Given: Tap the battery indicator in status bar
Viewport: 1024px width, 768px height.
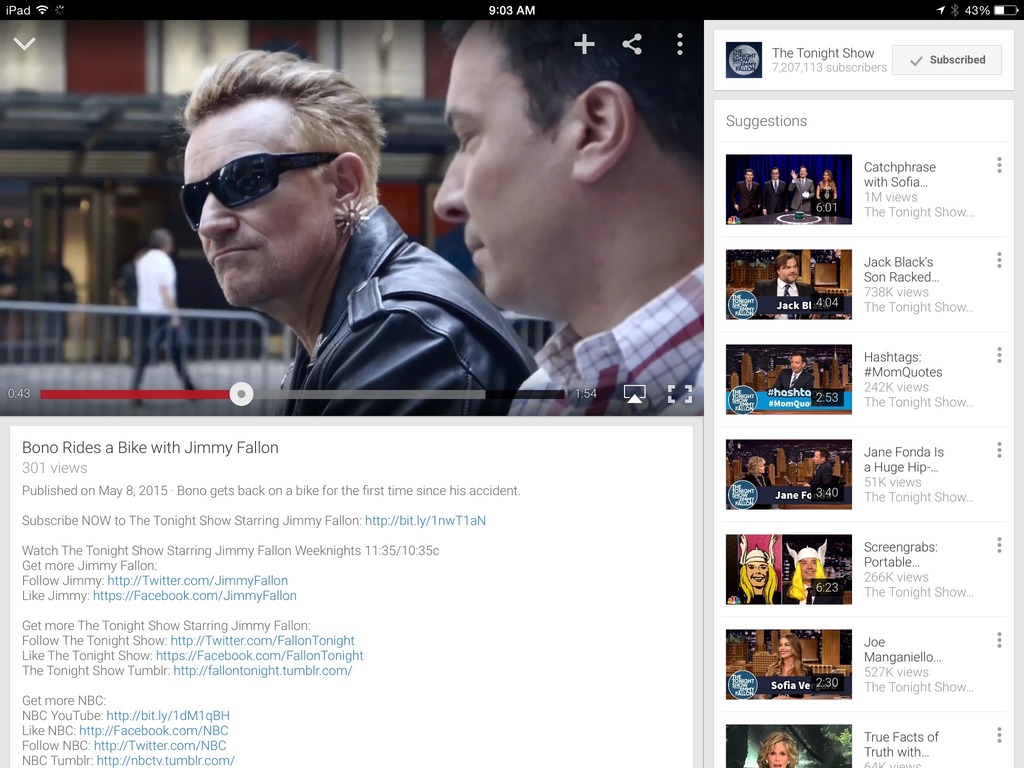Looking at the screenshot, I should (x=1006, y=10).
